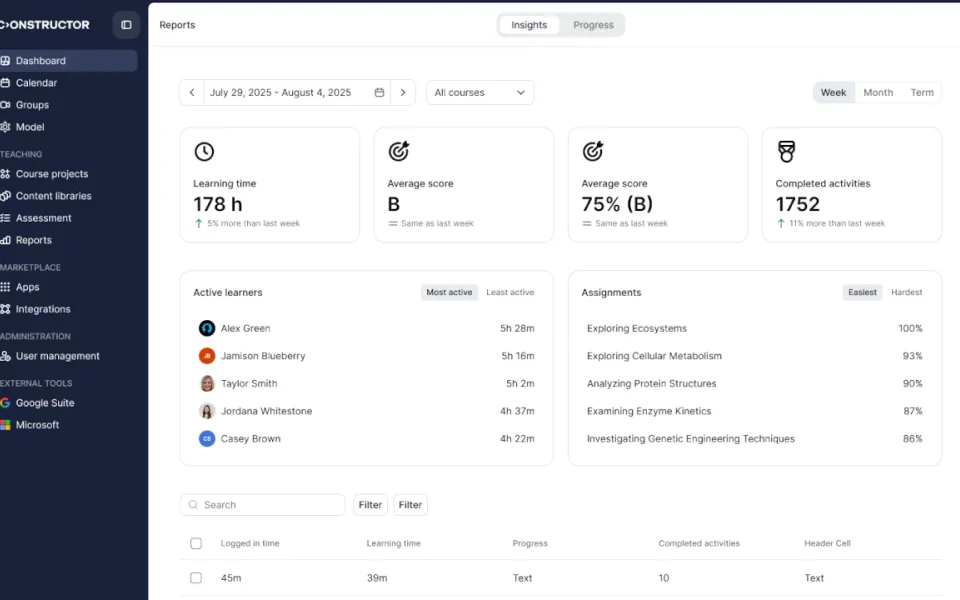Click the Examining Enzyme Kinetics row
960x600 pixels.
tap(754, 411)
